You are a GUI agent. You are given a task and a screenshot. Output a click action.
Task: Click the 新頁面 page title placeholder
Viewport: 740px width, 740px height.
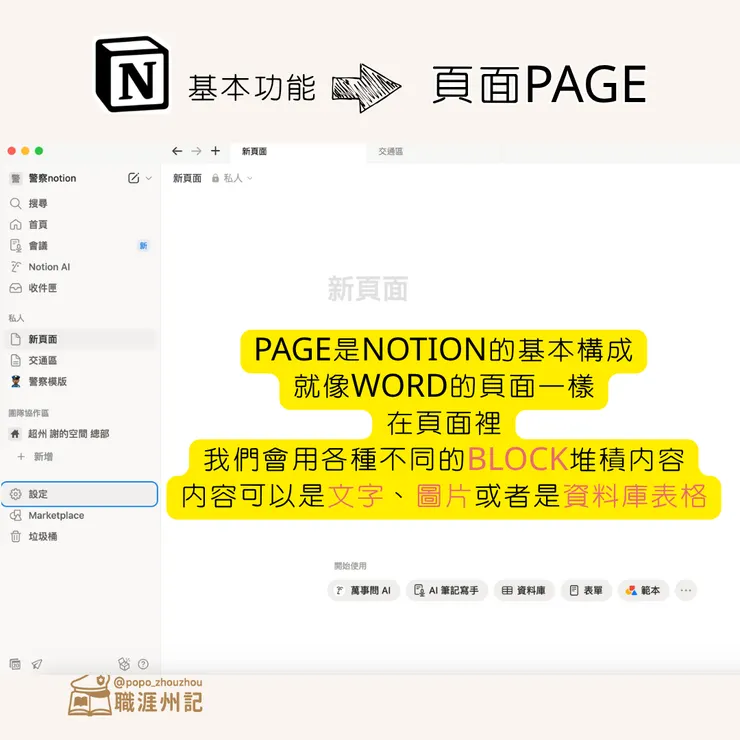(x=368, y=288)
